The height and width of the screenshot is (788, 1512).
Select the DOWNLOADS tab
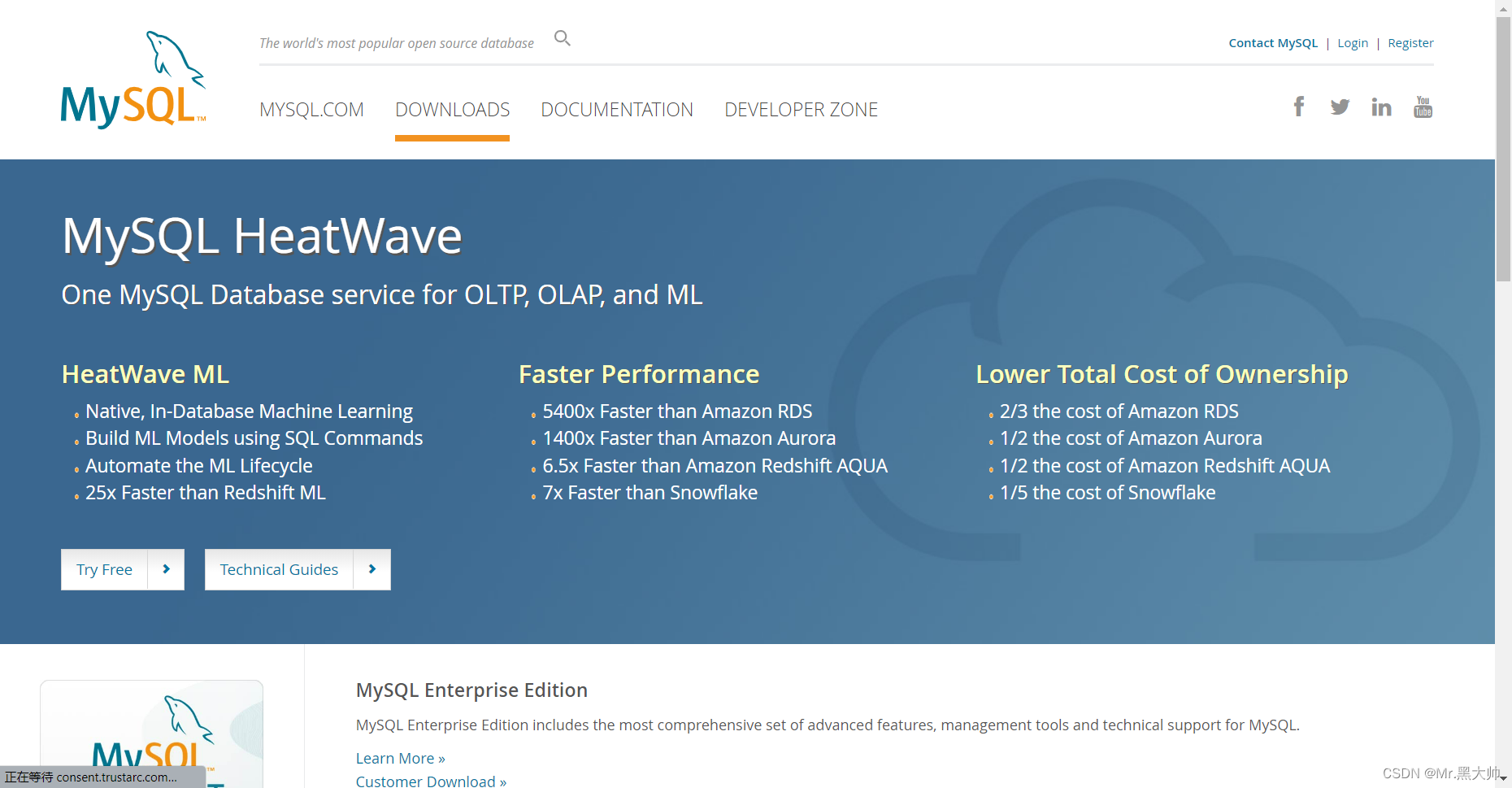[452, 110]
